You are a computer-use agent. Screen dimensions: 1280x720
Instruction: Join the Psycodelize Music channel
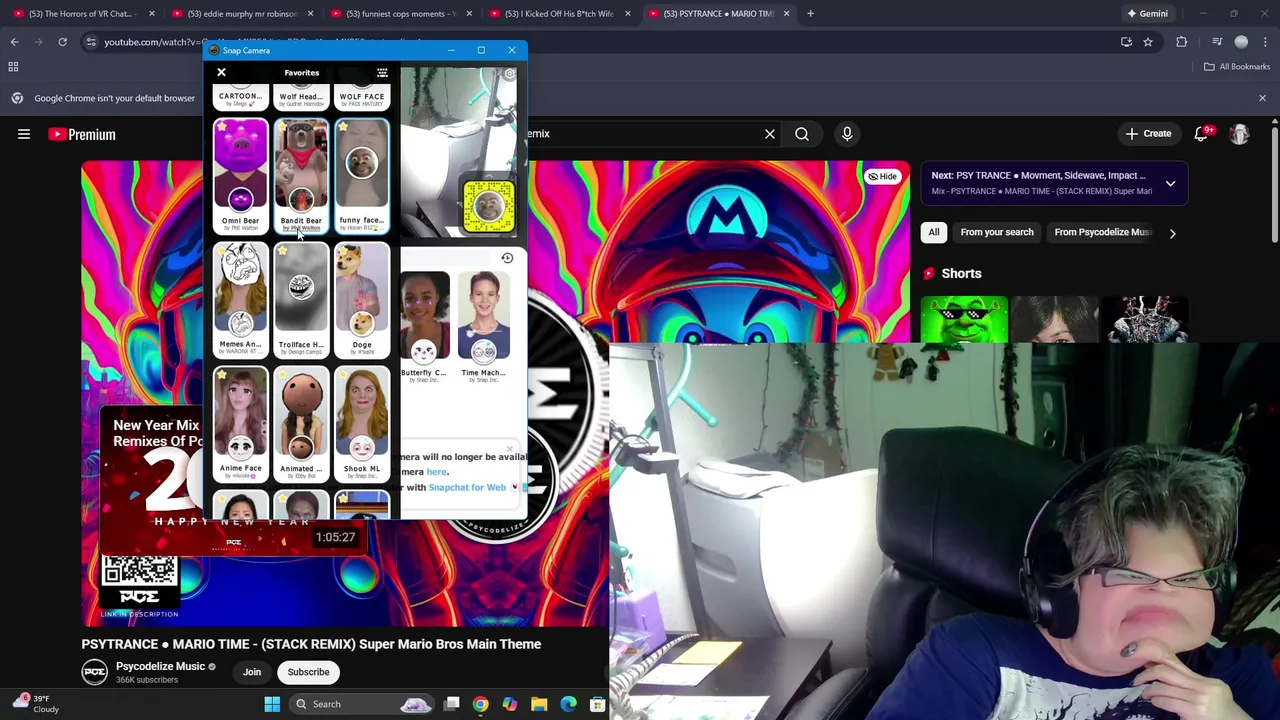252,672
